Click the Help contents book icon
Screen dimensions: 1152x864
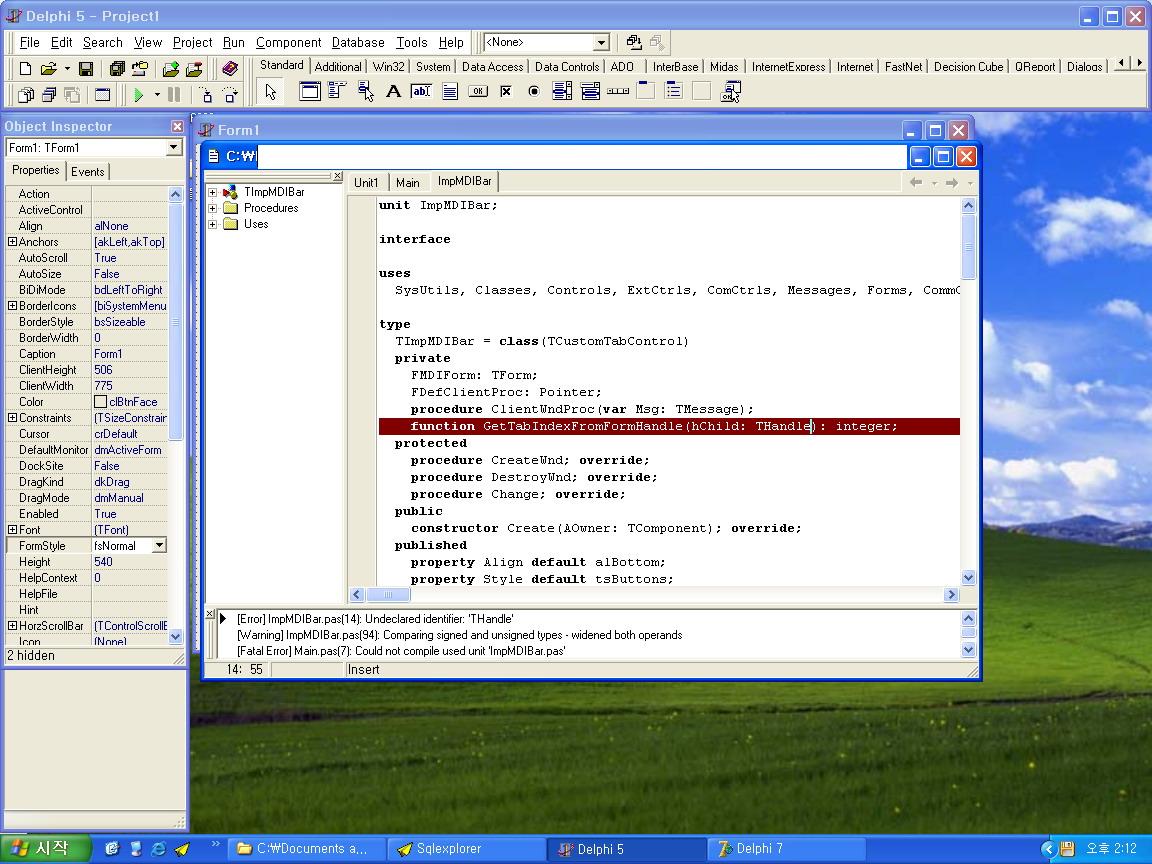(x=230, y=69)
